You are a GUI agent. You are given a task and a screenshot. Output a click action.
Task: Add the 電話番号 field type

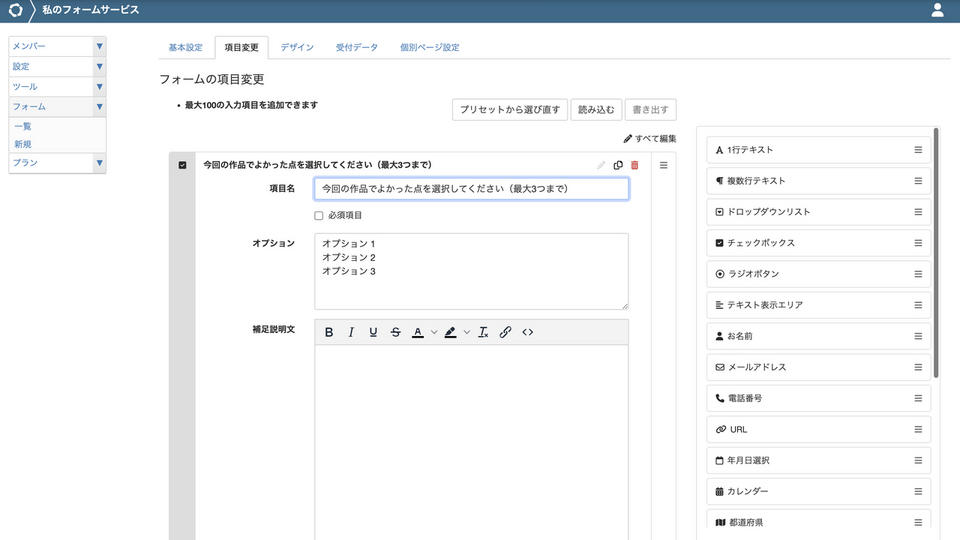coord(819,398)
